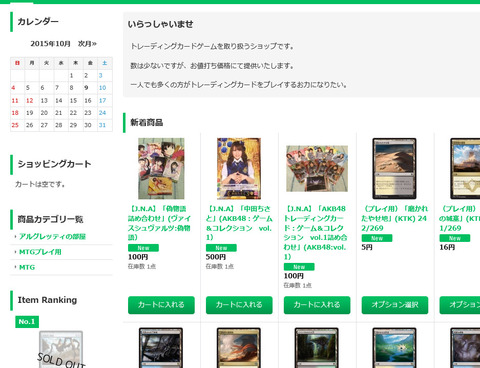Open 磨かれたやせ地 desert card thumbnail
This screenshot has width=480, height=368.
coord(394,169)
